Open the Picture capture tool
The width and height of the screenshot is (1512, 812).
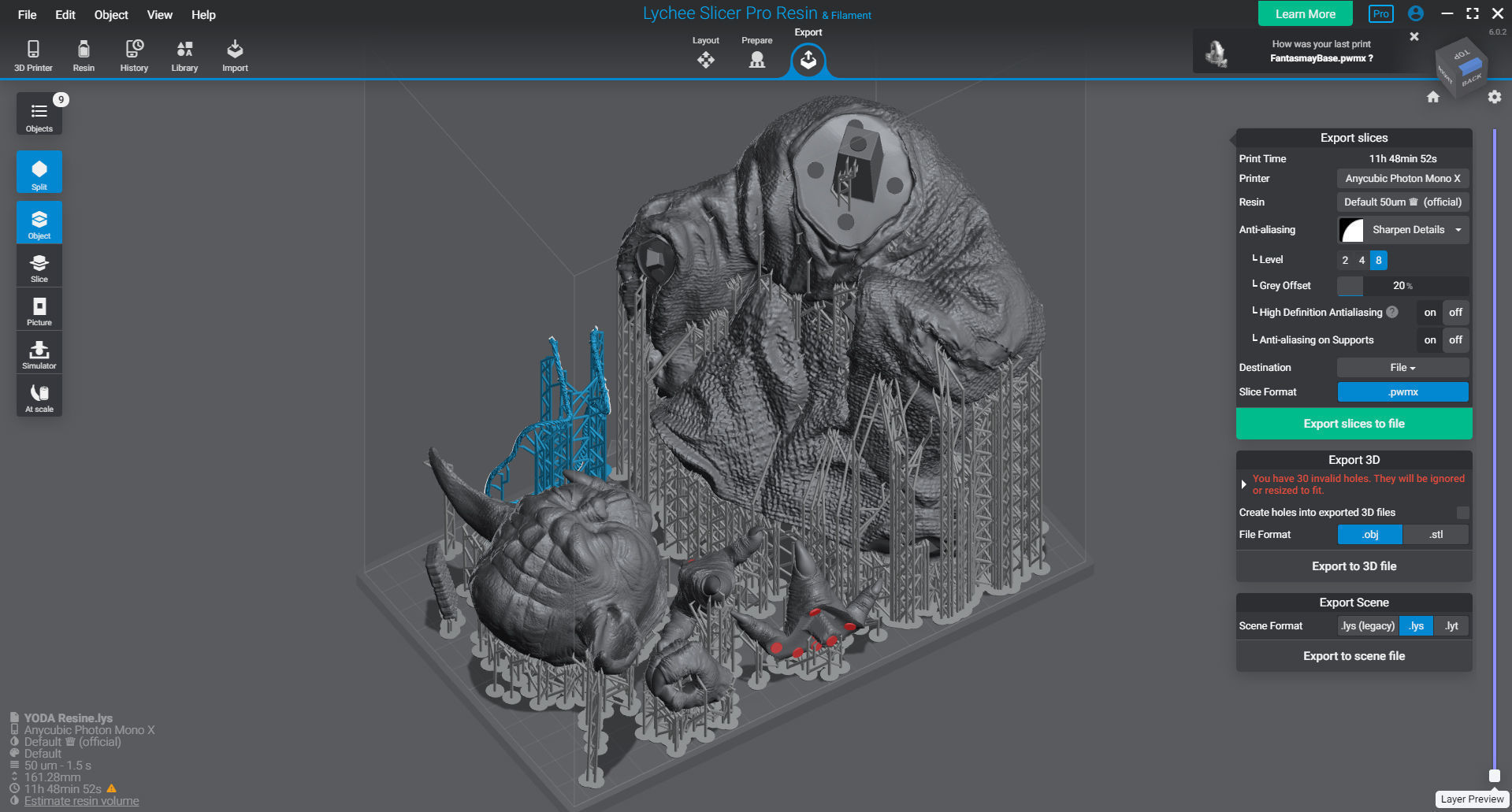click(x=39, y=310)
